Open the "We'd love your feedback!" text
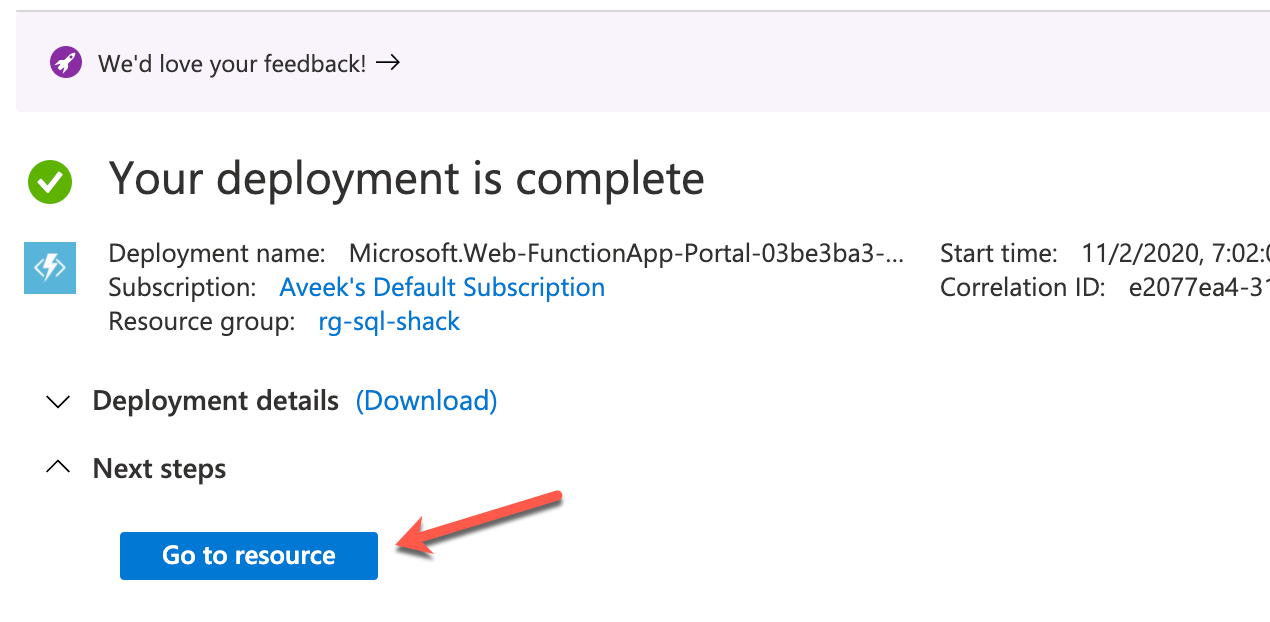 [231, 64]
